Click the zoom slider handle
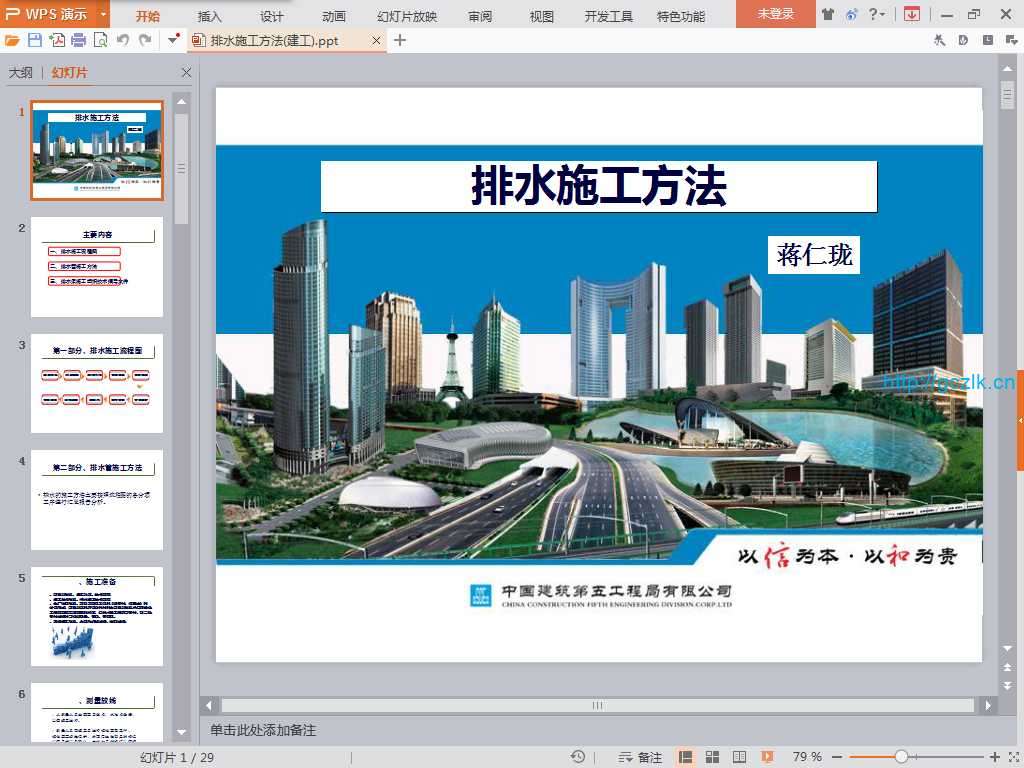Viewport: 1024px width, 768px height. [x=901, y=757]
